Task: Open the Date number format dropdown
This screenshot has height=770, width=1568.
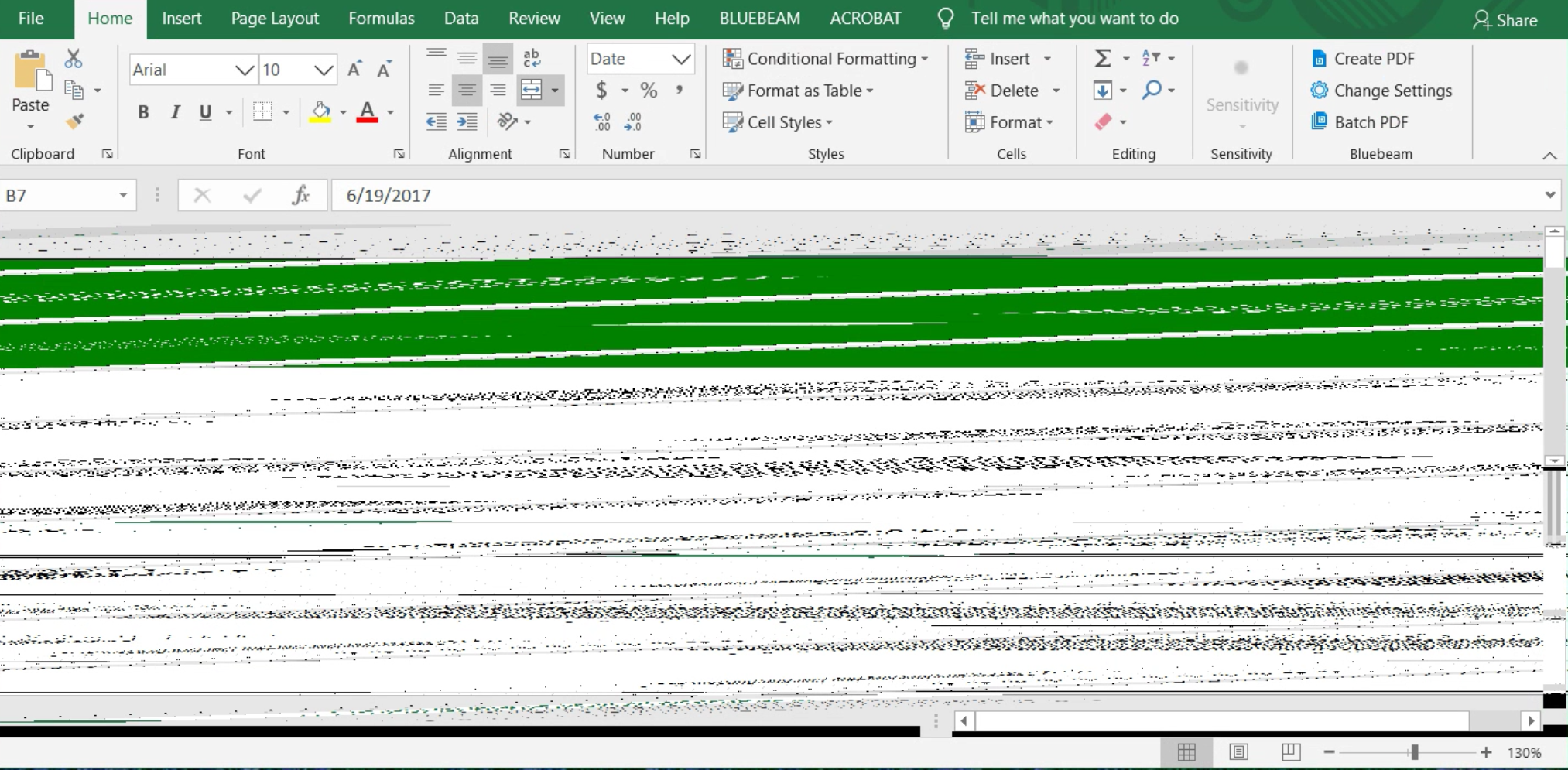Action: tap(681, 59)
